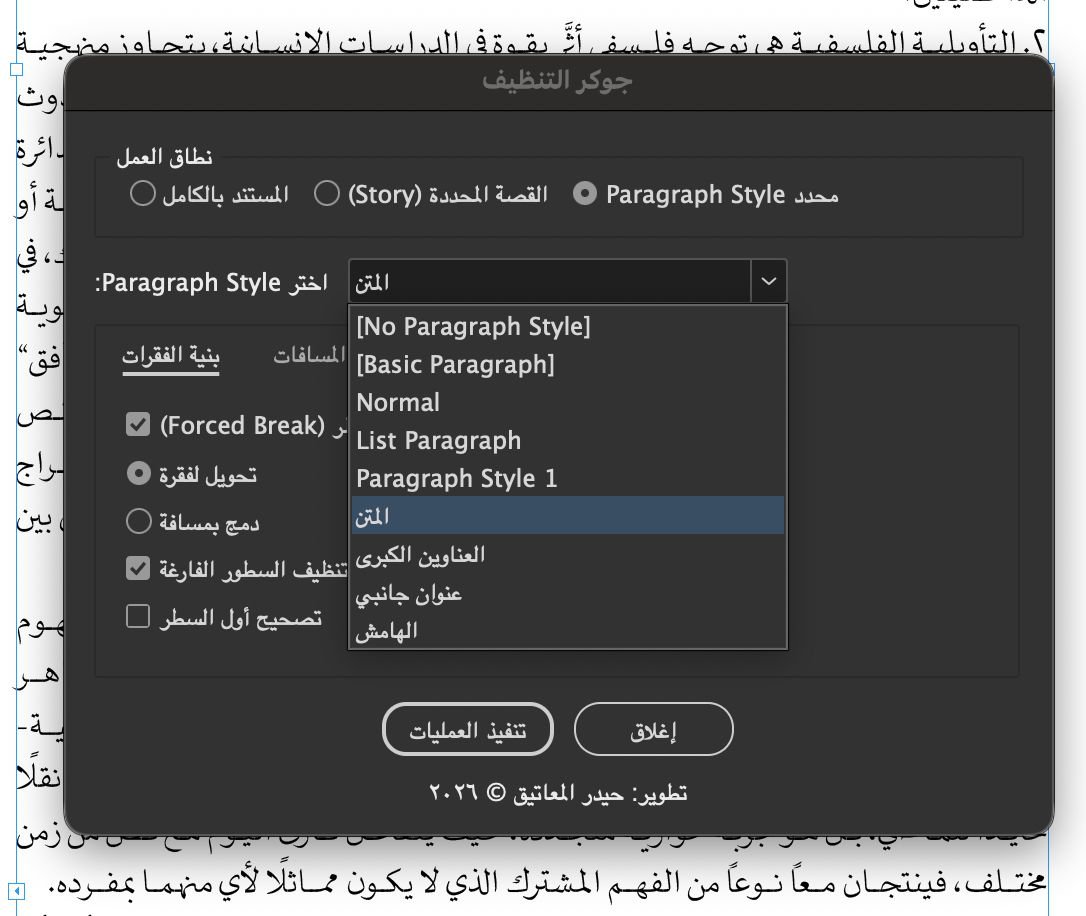Select the "تحويل لفقرة" option

139,473
